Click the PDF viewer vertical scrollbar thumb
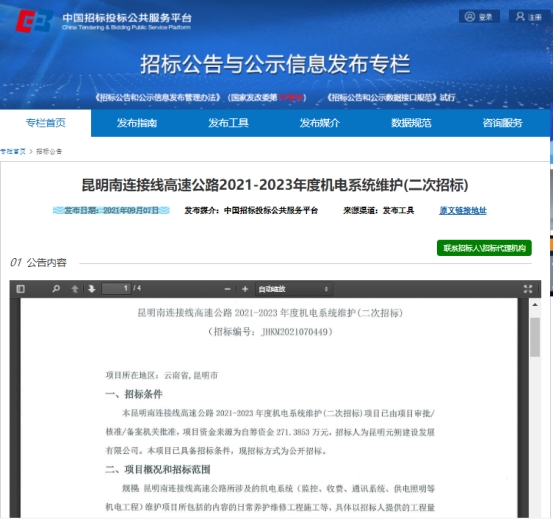This screenshot has height=520, width=554. (x=535, y=337)
